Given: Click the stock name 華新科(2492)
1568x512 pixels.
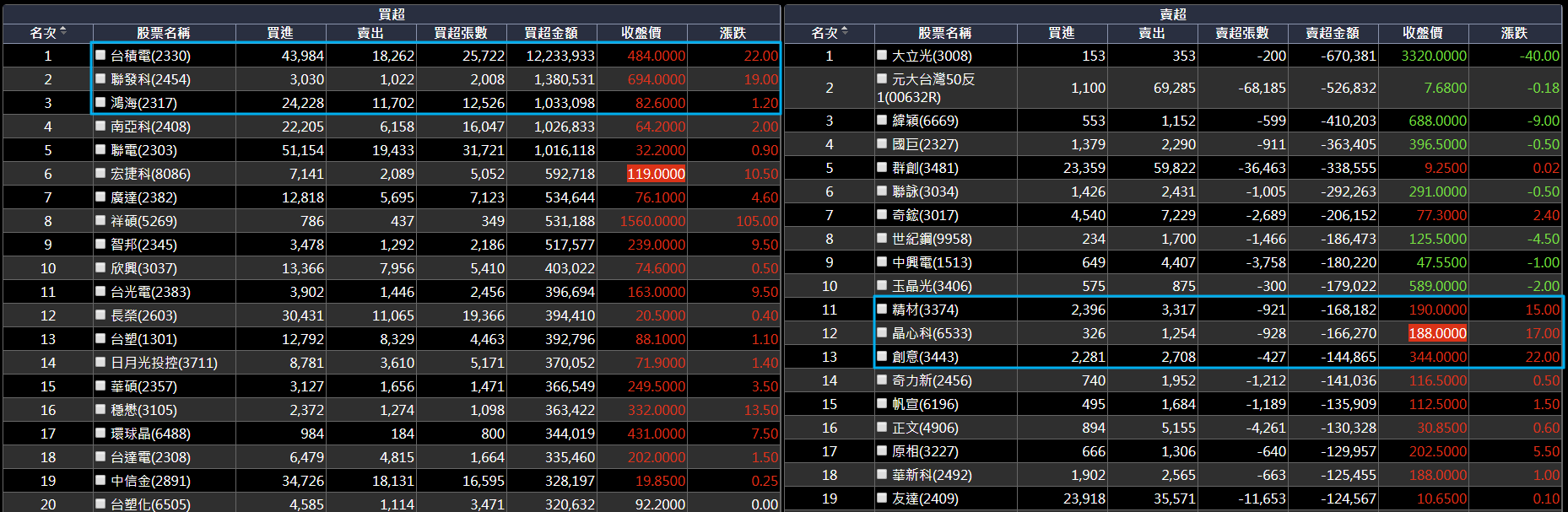Looking at the screenshot, I should point(932,475).
